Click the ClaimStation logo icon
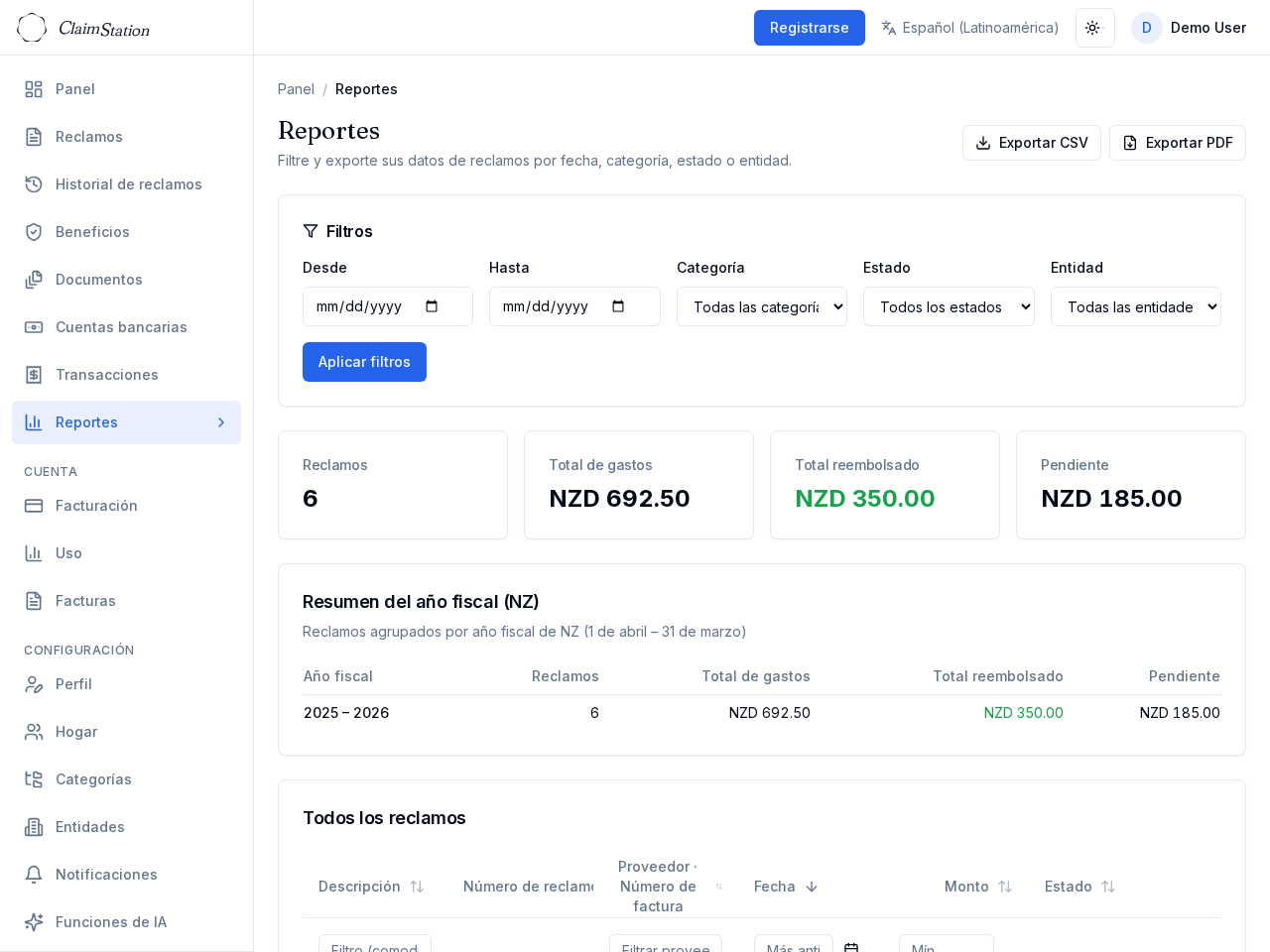The width and height of the screenshot is (1270, 952). (32, 28)
